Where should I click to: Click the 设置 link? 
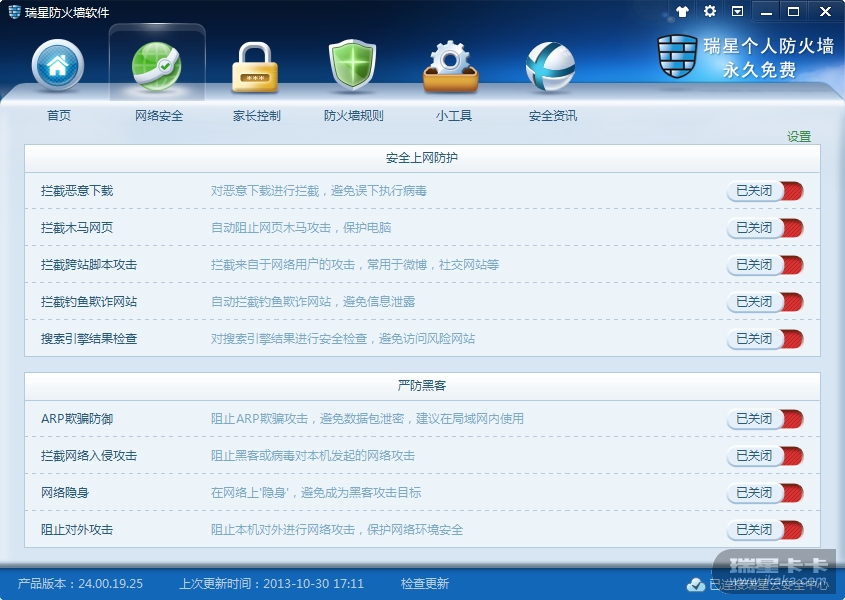pos(799,136)
